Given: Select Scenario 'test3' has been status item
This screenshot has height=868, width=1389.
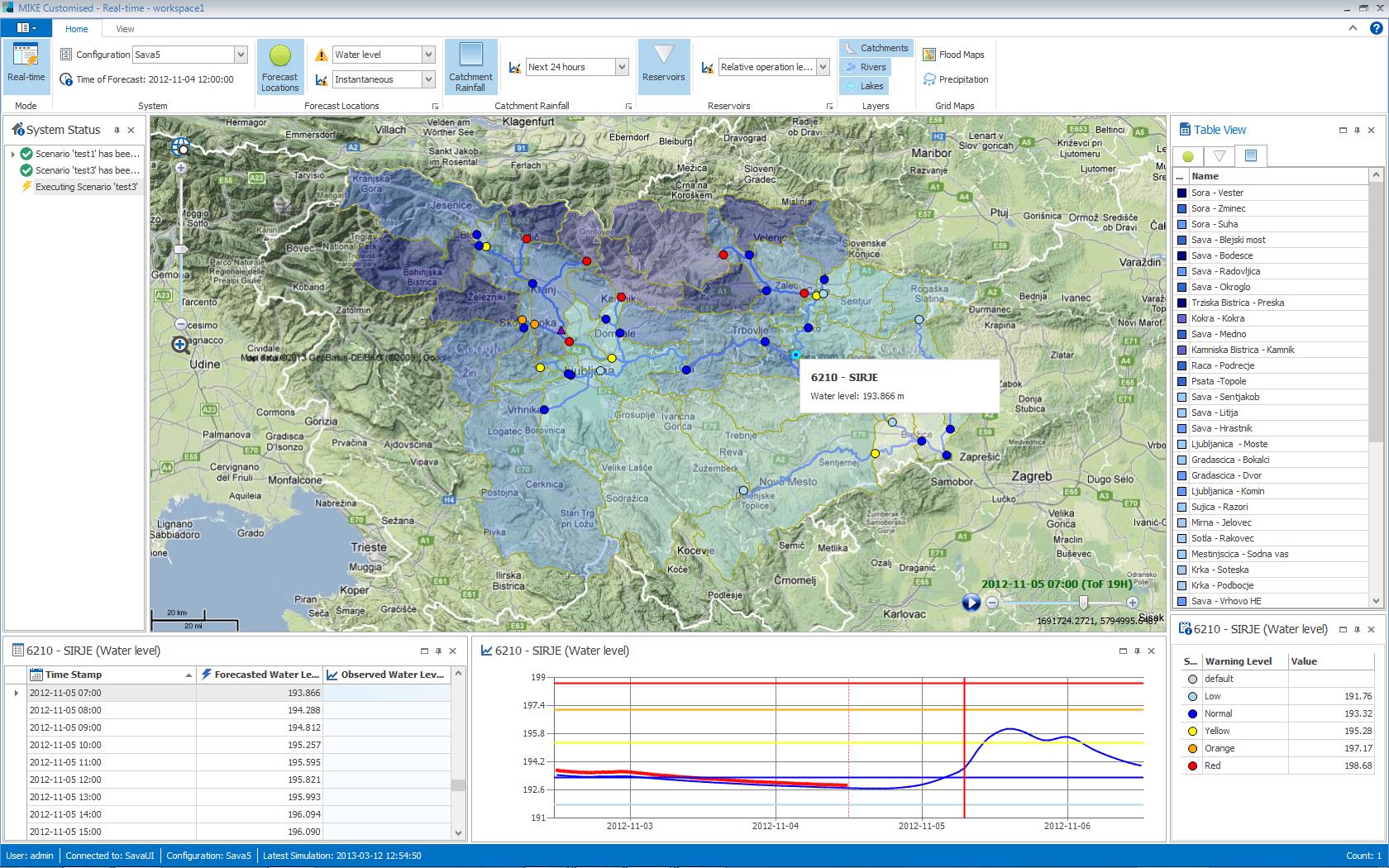Looking at the screenshot, I should [x=79, y=170].
